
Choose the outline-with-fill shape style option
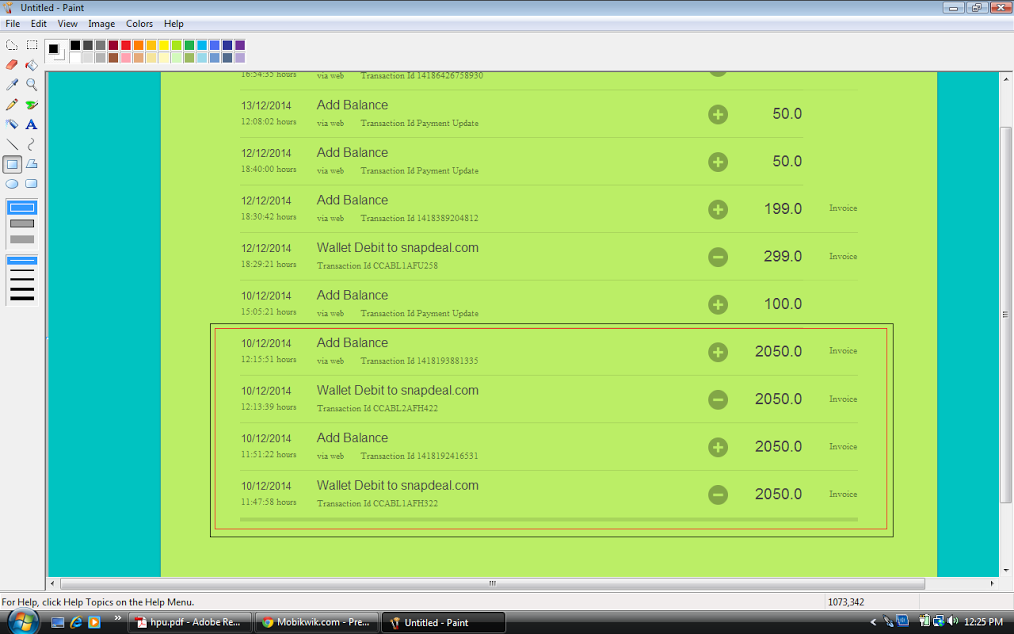coord(22,224)
